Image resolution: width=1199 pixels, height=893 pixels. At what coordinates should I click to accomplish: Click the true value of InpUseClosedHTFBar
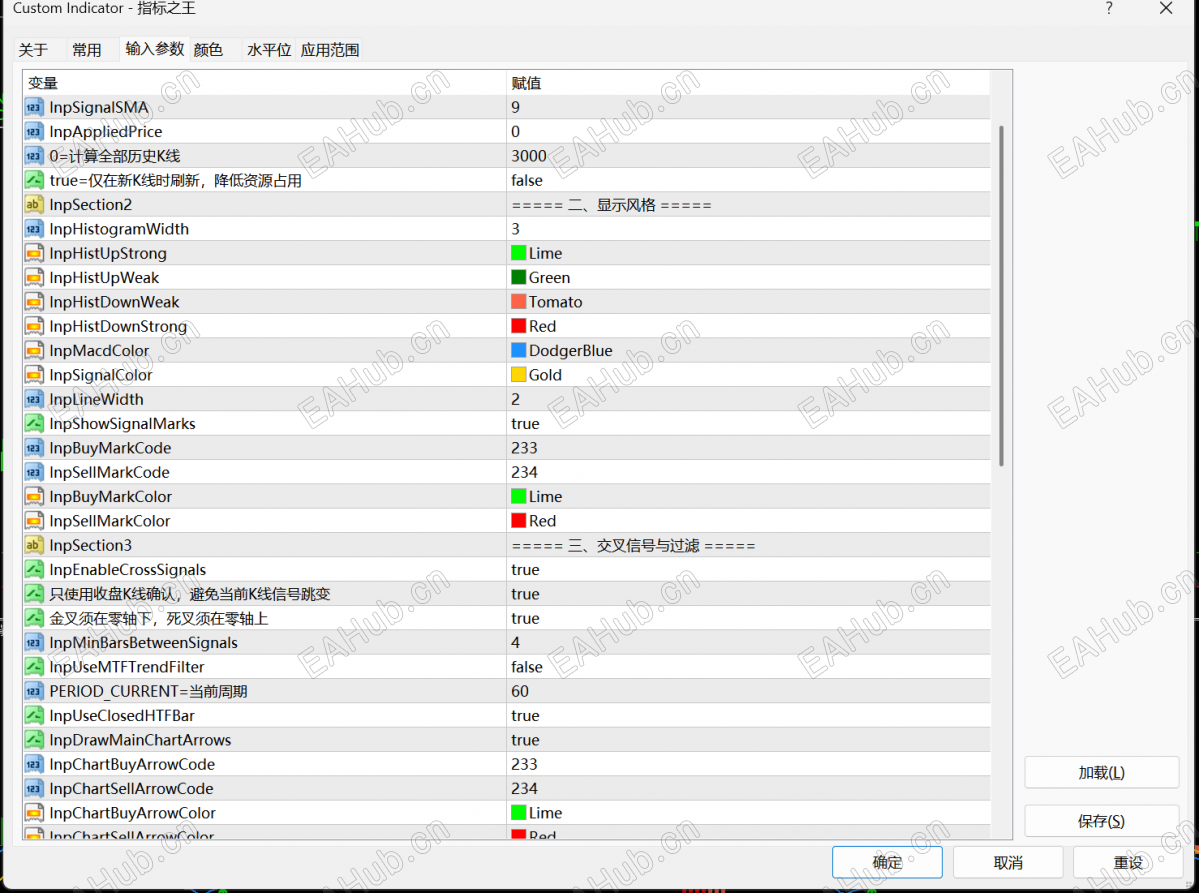pos(525,716)
